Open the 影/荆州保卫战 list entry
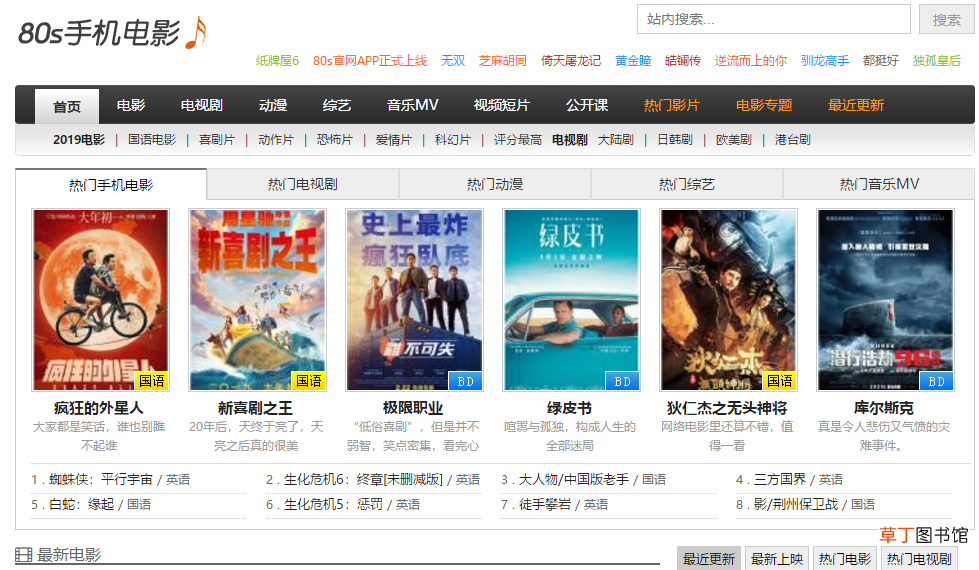 point(796,504)
